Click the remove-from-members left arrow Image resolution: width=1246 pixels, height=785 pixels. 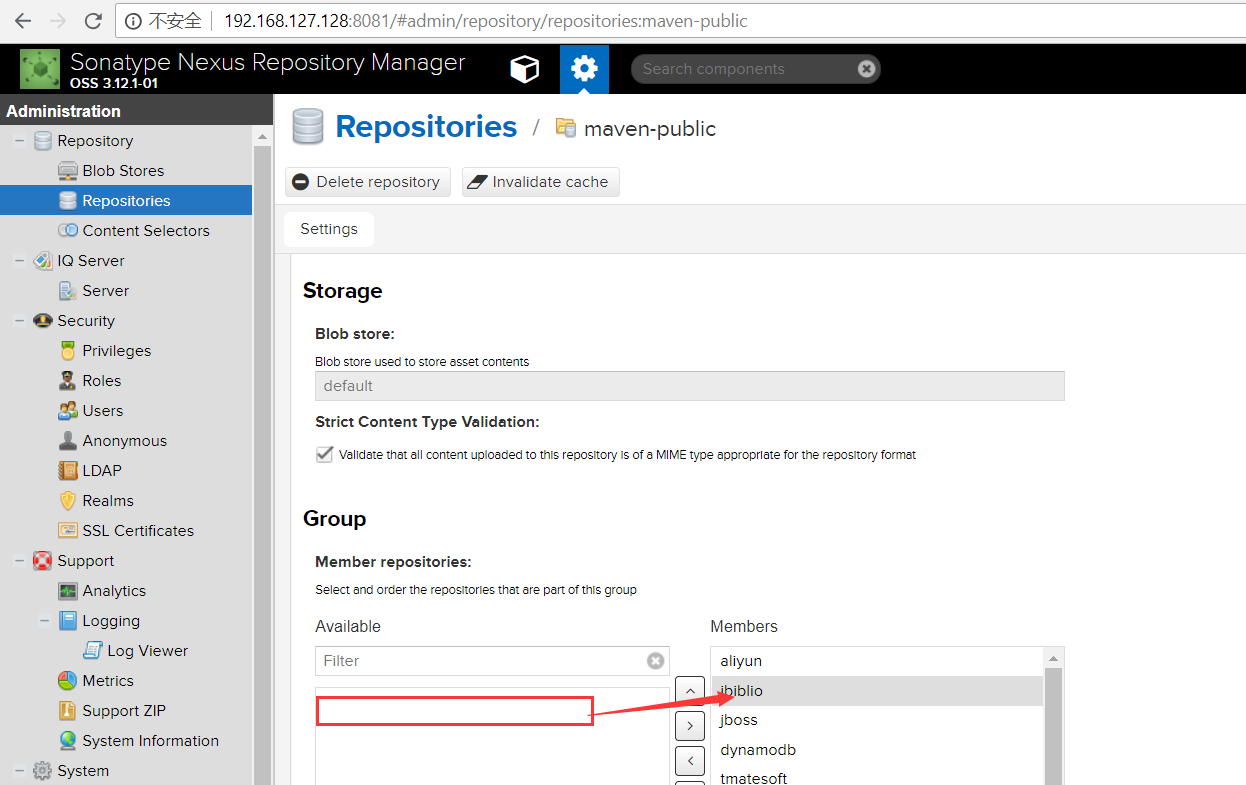tap(689, 761)
